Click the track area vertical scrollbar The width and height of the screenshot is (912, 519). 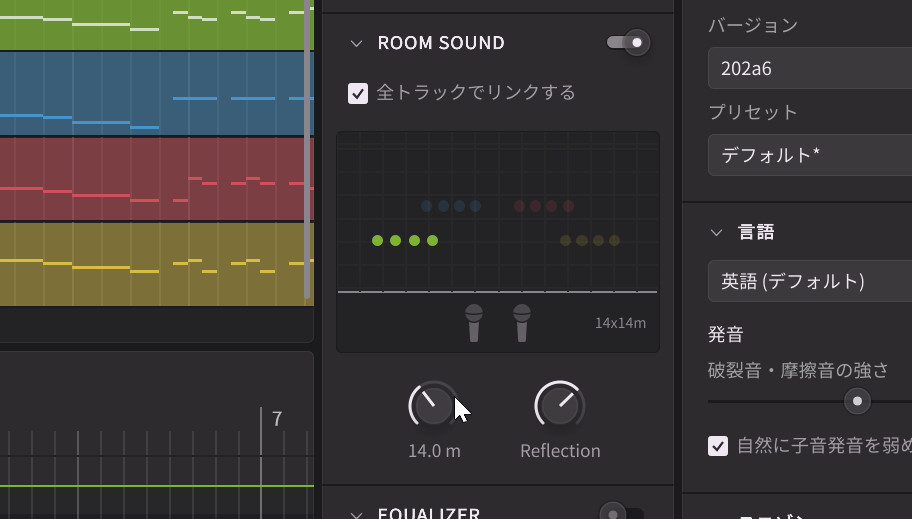click(x=308, y=150)
